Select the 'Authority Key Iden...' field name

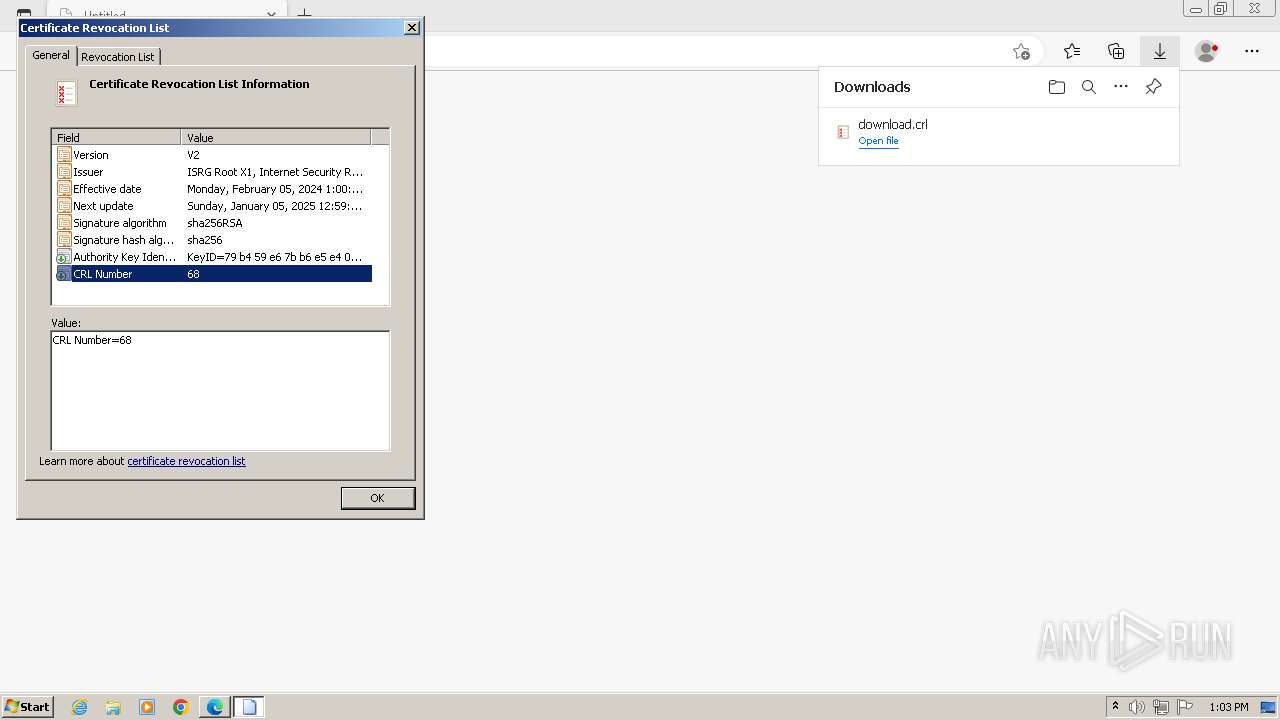[x=124, y=257]
